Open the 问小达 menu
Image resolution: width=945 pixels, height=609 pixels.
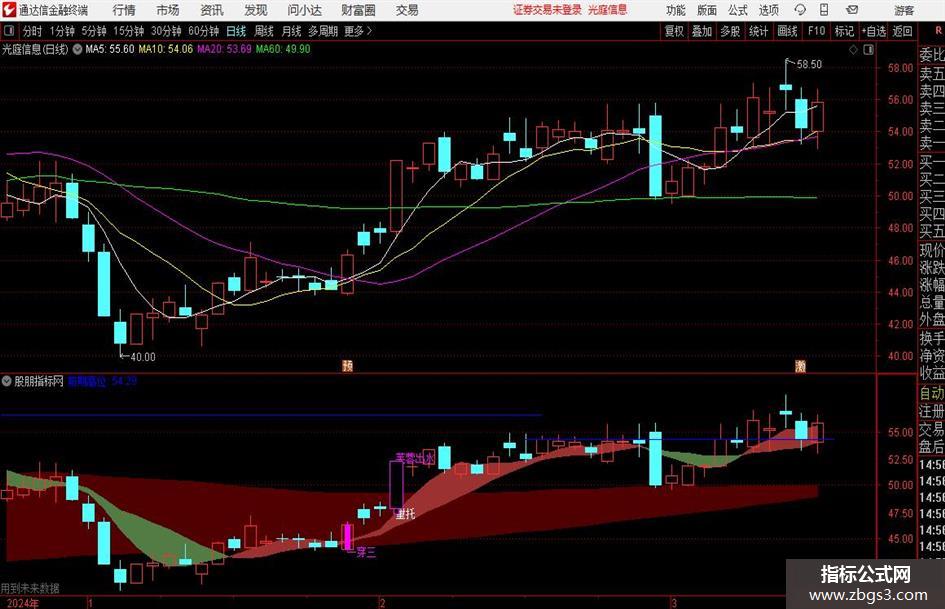pyautogui.click(x=304, y=10)
